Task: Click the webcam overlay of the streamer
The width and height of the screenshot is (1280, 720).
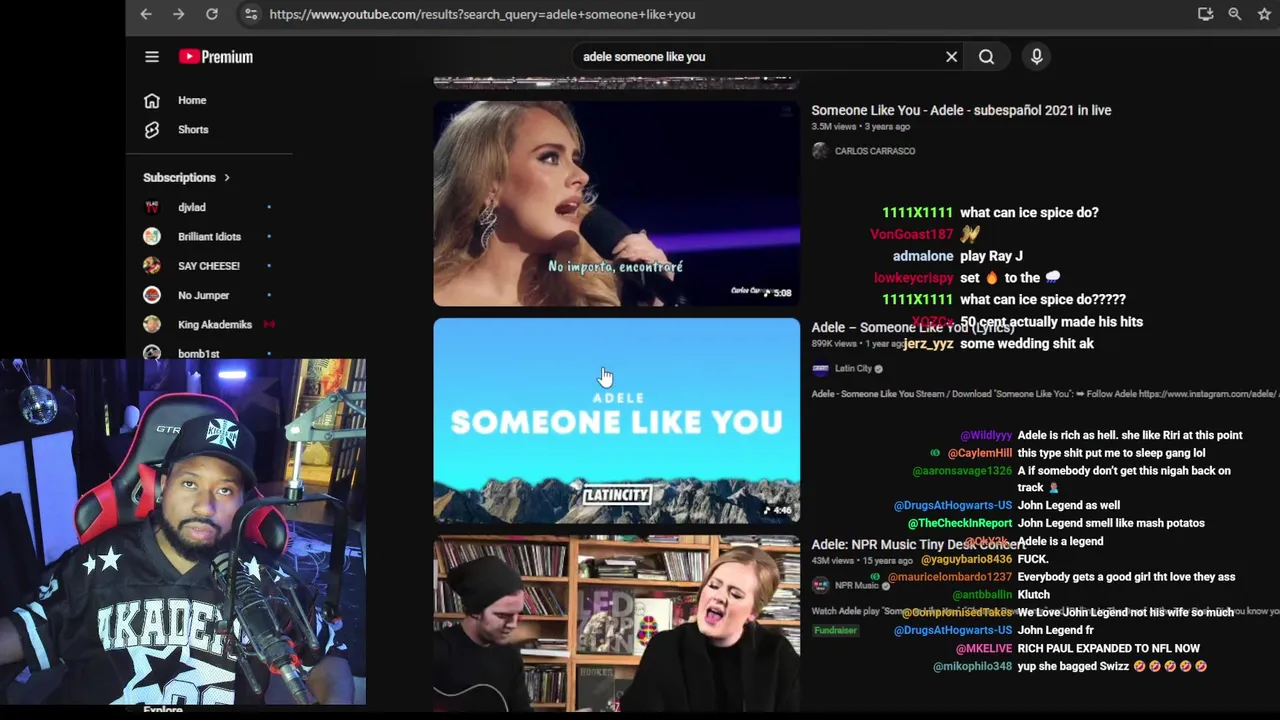Action: tap(183, 532)
